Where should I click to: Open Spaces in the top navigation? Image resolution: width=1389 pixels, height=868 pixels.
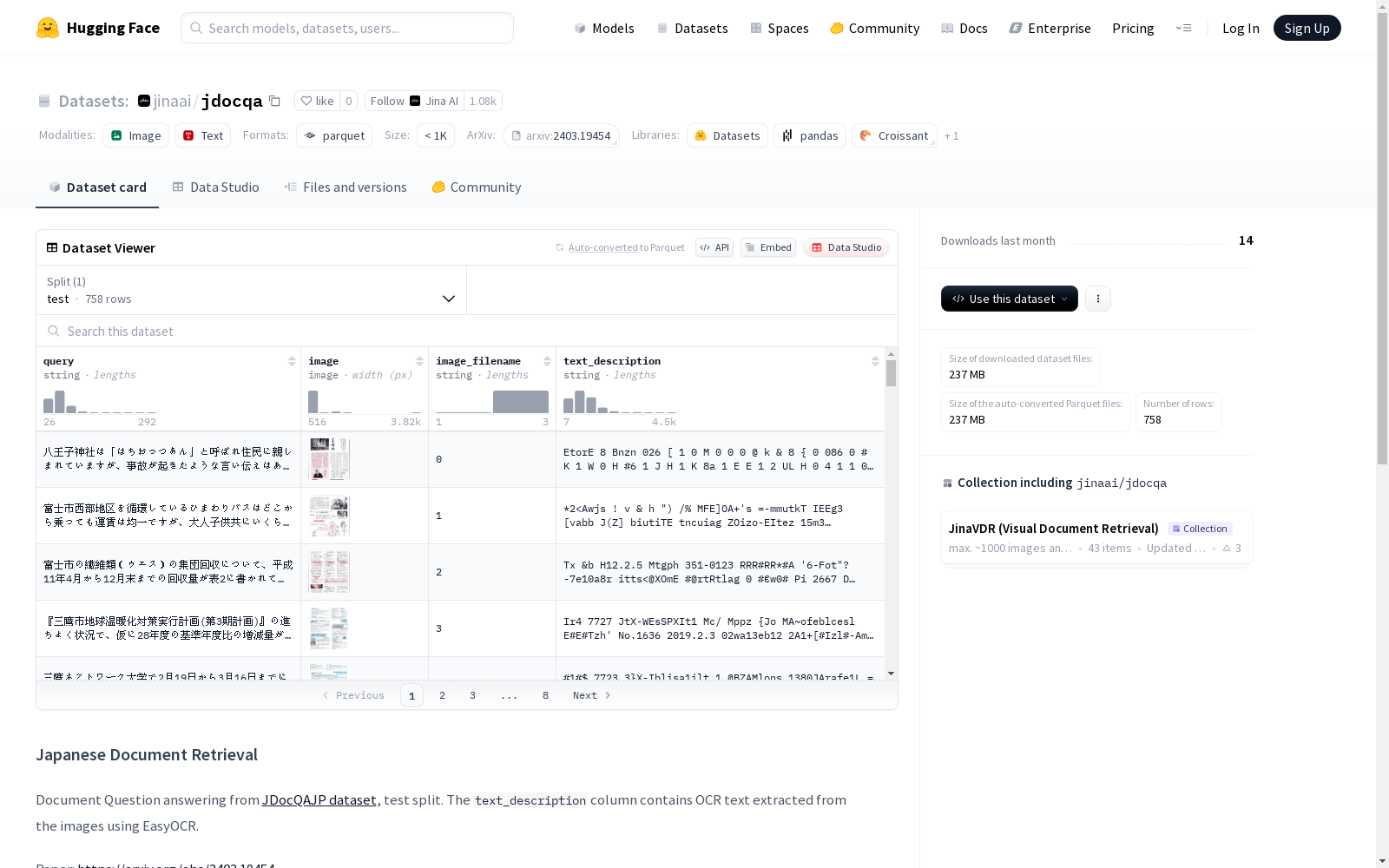point(780,28)
